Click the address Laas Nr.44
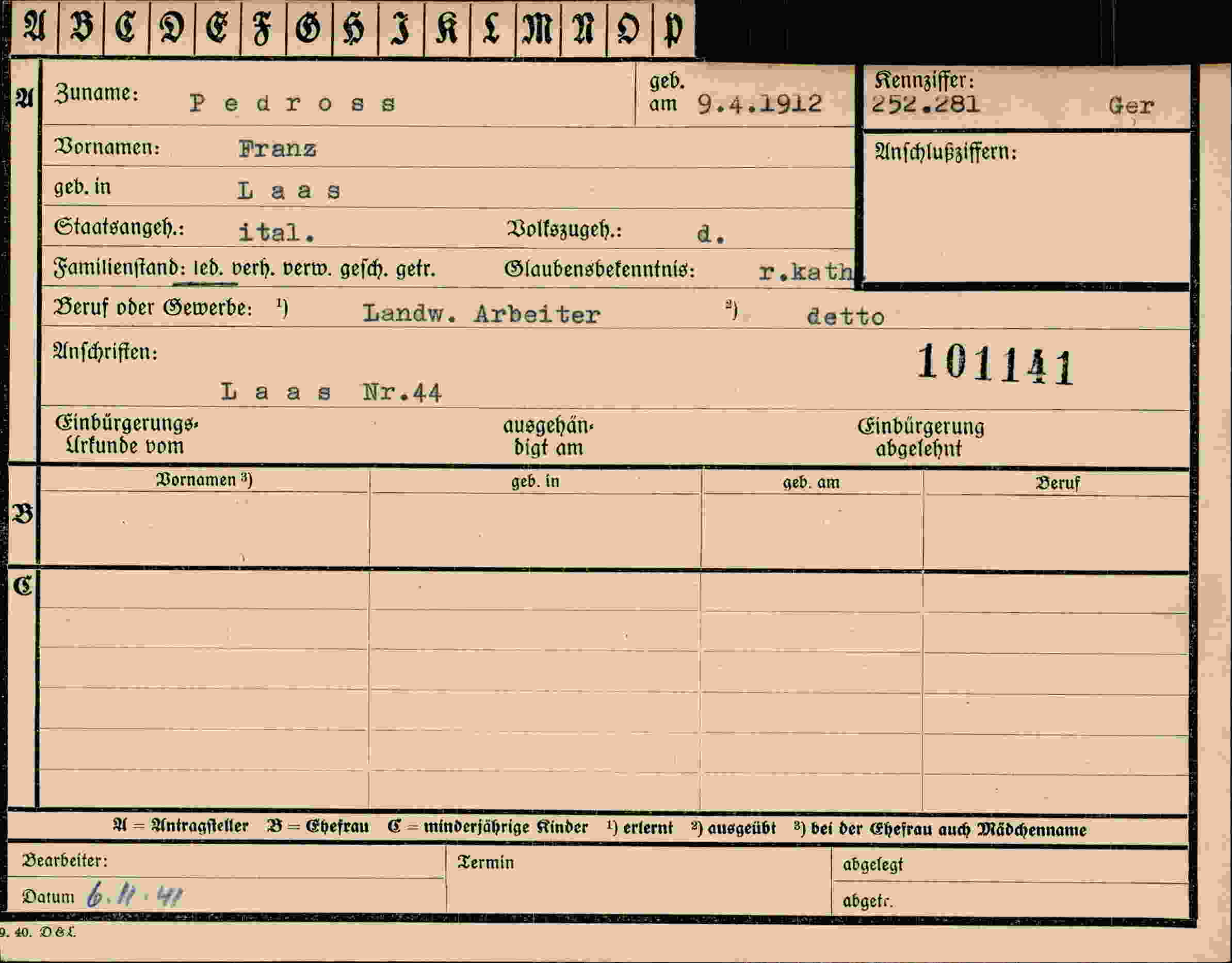 (x=331, y=392)
